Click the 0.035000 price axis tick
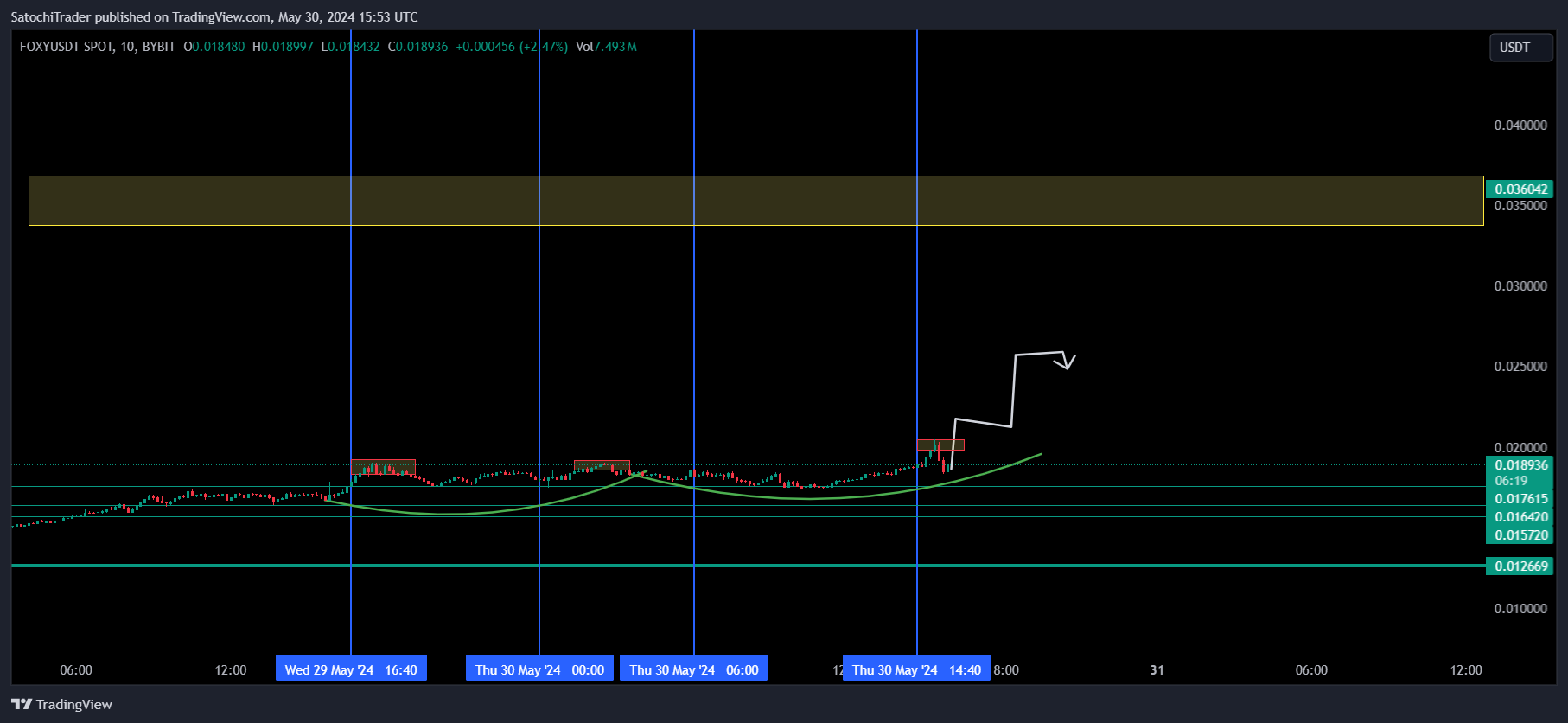 coord(1520,206)
